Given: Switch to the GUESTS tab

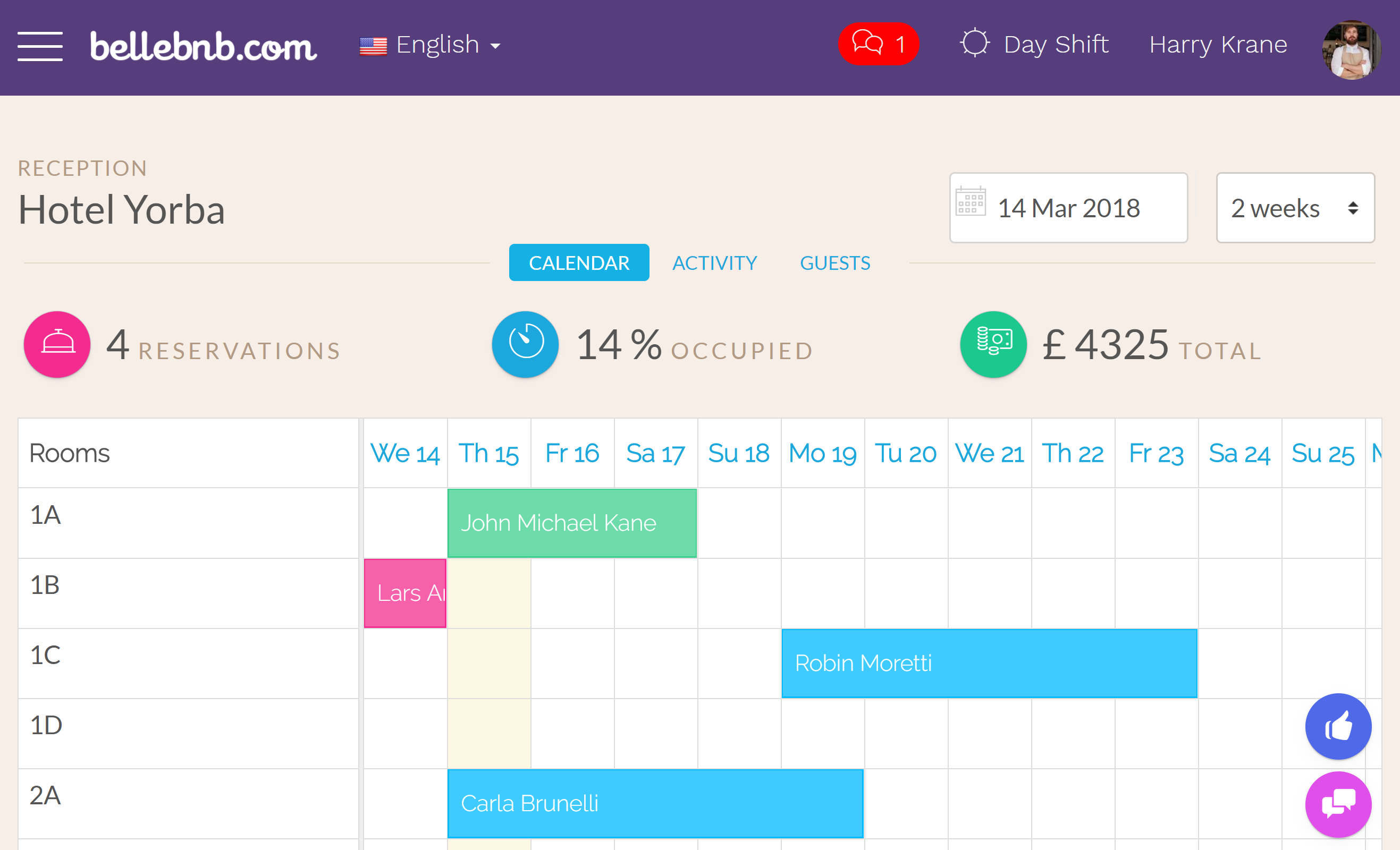Looking at the screenshot, I should click(835, 263).
